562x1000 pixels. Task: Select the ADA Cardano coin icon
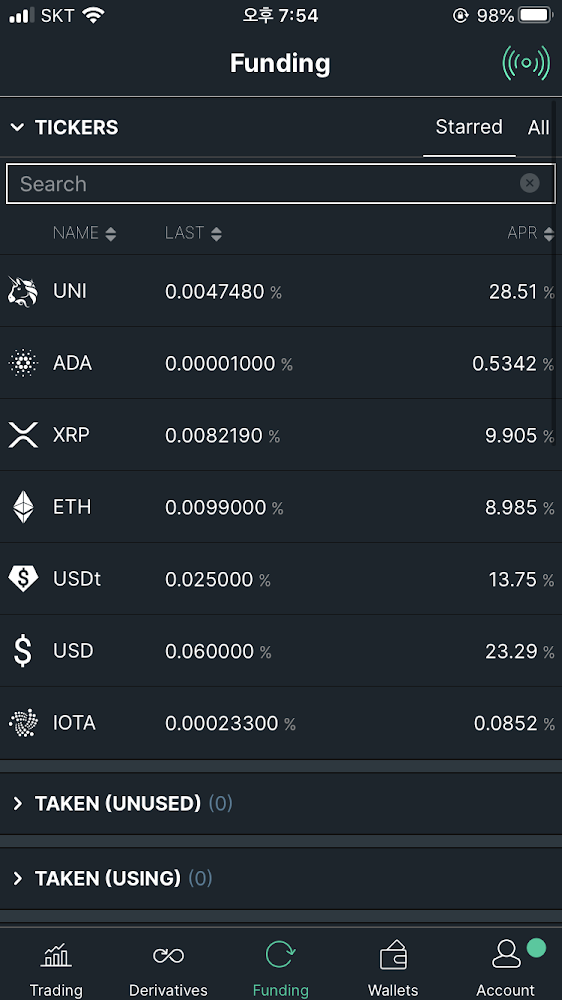click(23, 364)
